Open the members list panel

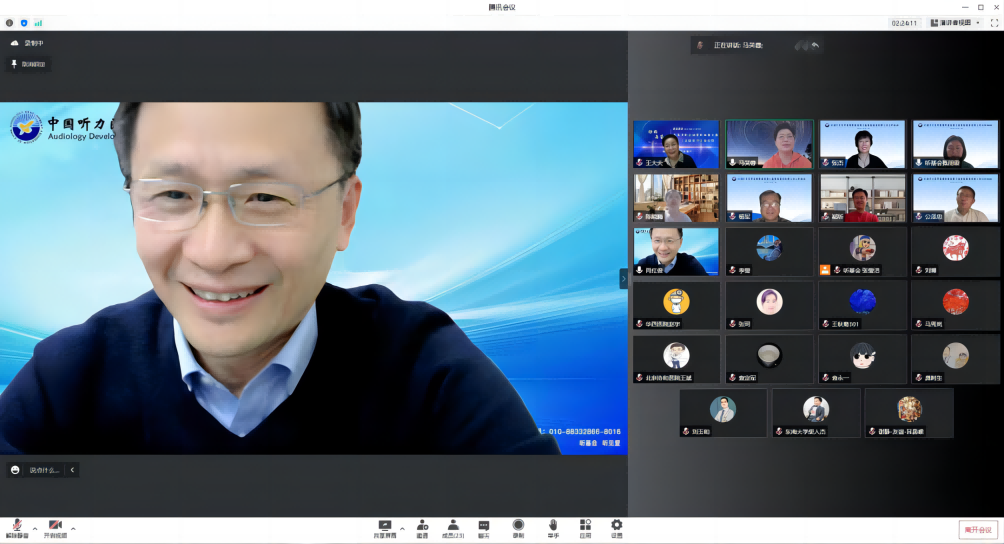click(453, 526)
